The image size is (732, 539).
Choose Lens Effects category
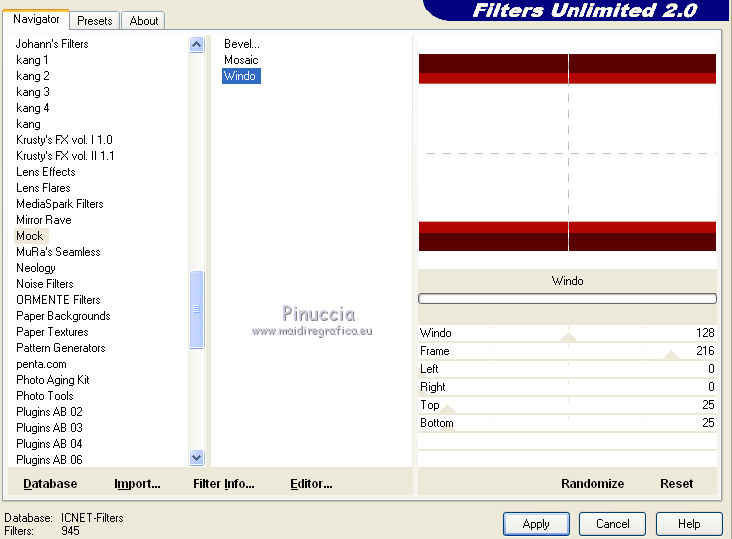[45, 172]
